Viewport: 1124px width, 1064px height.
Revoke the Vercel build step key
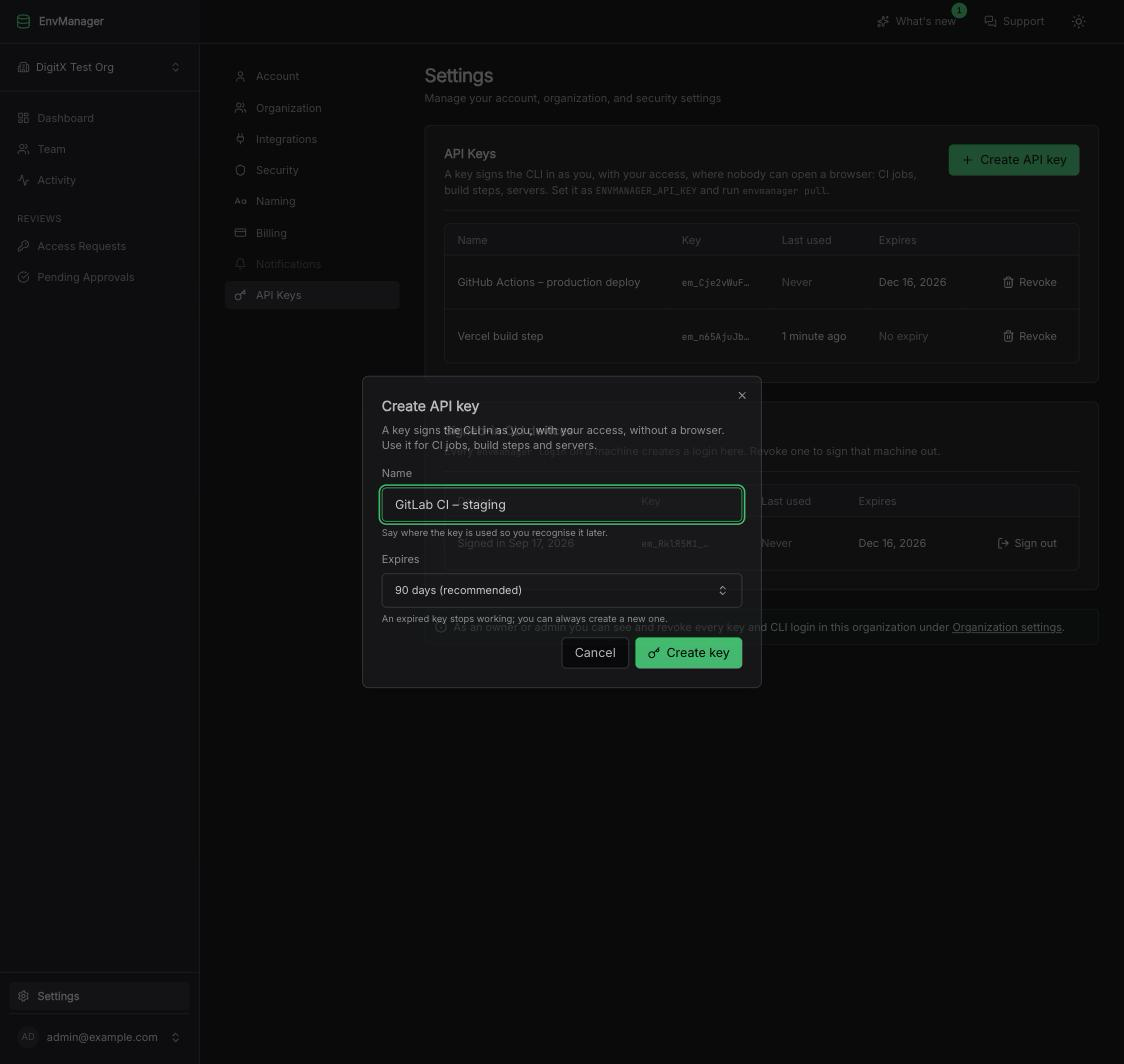(x=1029, y=336)
